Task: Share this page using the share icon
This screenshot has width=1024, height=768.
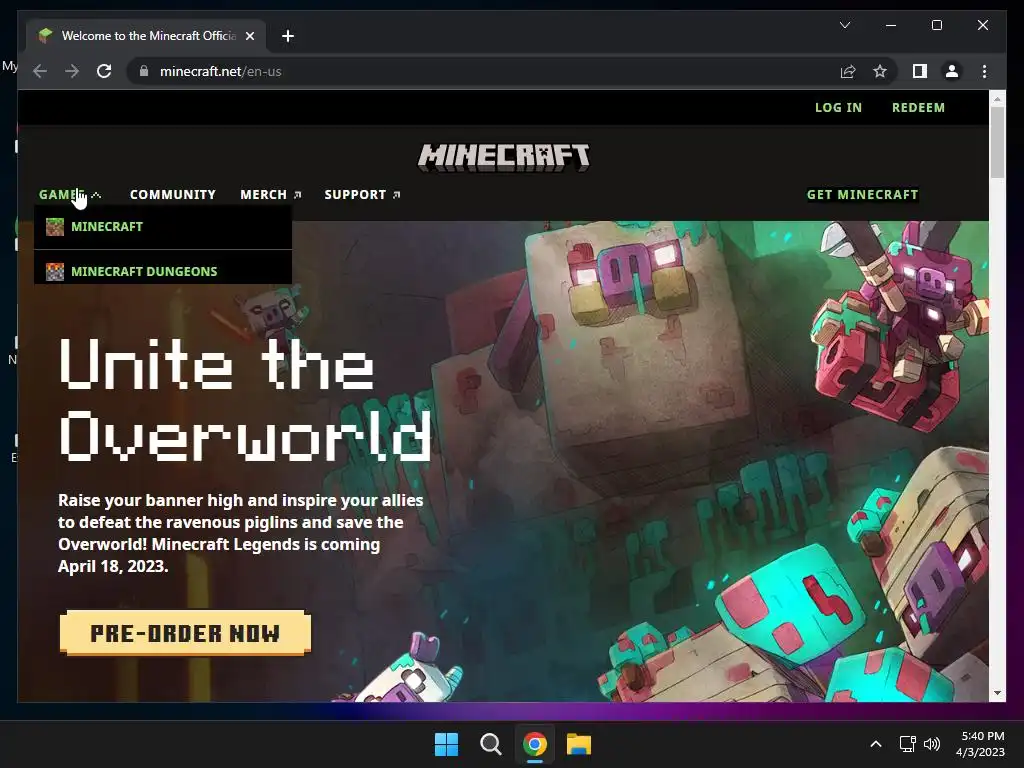Action: (x=848, y=71)
